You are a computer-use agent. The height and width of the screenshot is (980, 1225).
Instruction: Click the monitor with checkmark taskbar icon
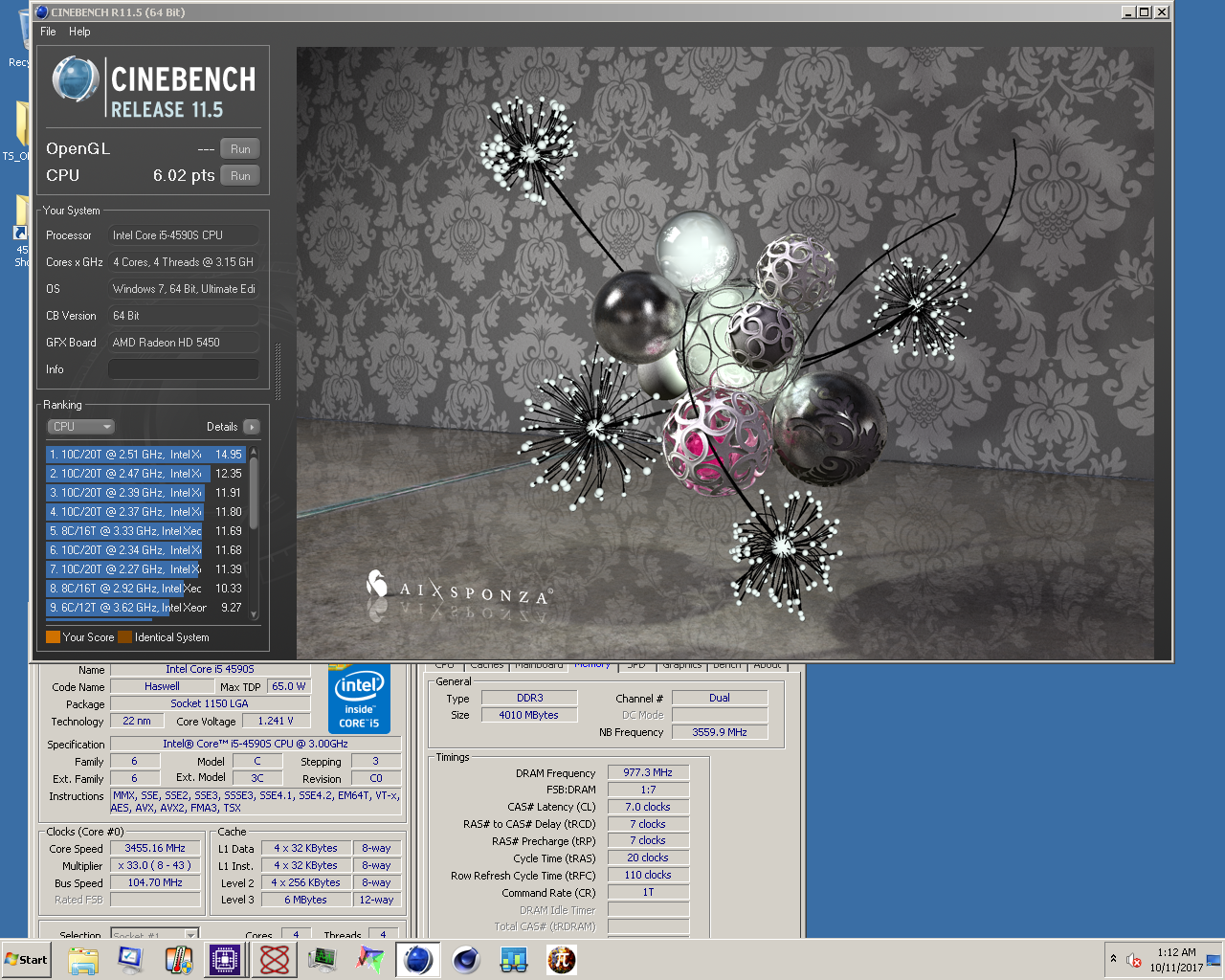[x=130, y=960]
